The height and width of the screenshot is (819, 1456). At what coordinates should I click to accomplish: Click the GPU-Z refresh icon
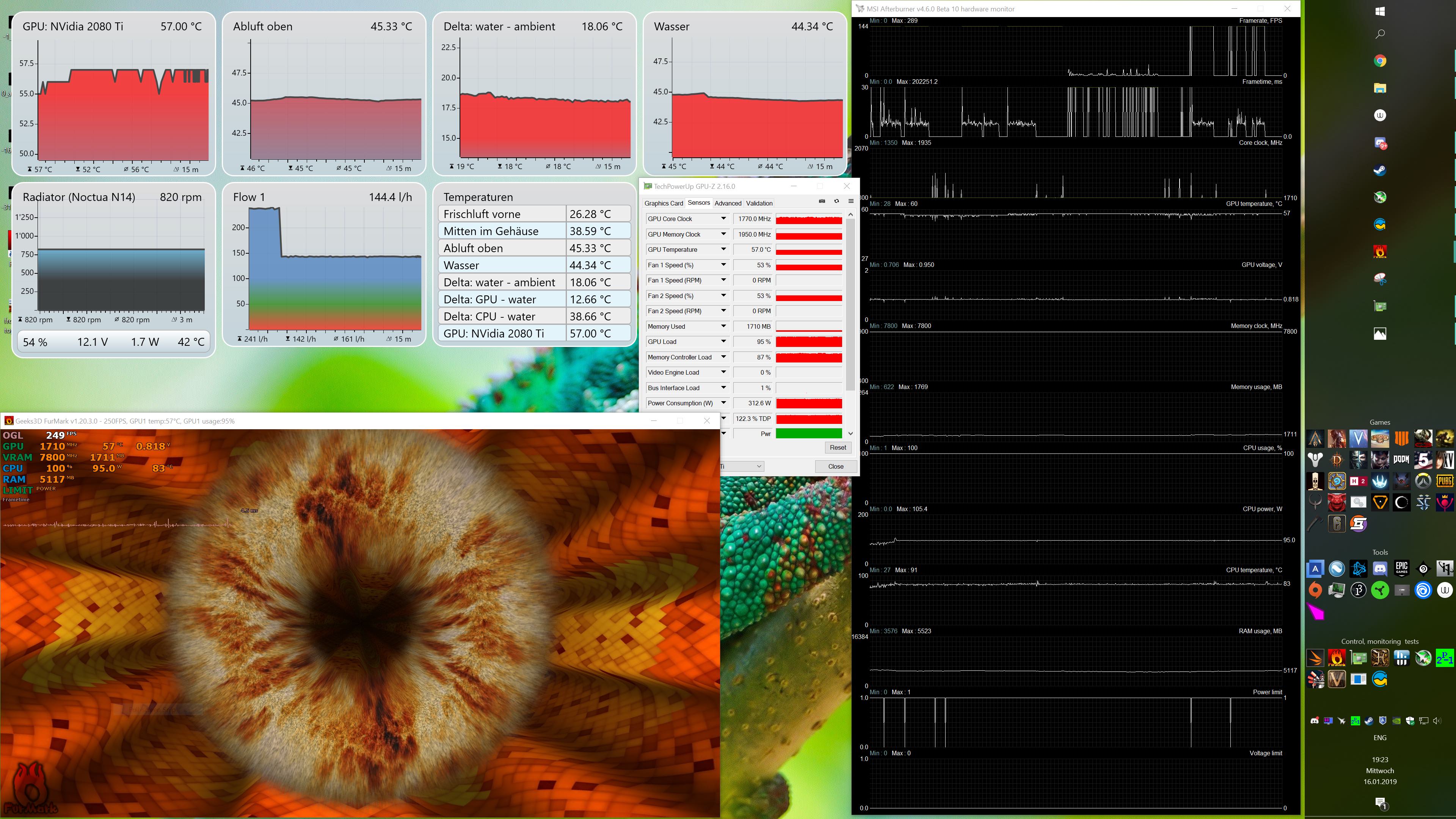(836, 201)
